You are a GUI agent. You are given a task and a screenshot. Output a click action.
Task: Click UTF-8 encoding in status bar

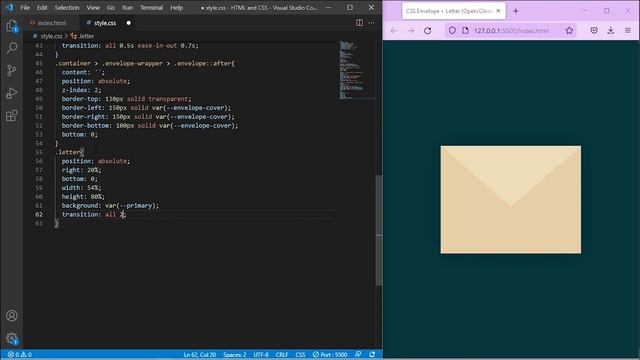point(261,355)
